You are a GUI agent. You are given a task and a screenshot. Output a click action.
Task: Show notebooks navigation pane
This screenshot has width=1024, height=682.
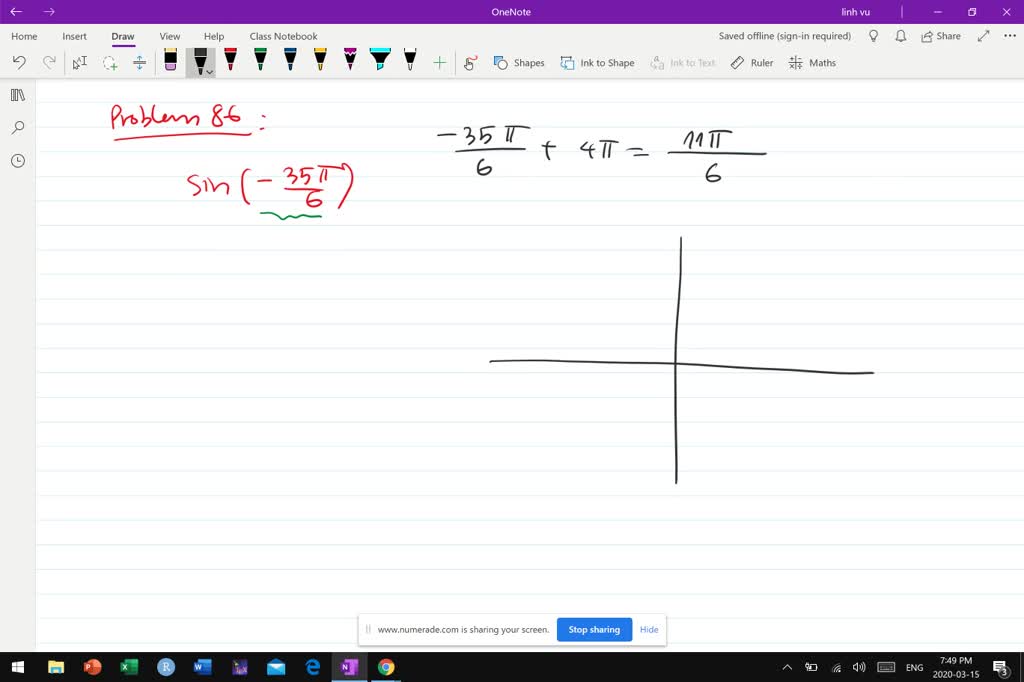(x=18, y=95)
